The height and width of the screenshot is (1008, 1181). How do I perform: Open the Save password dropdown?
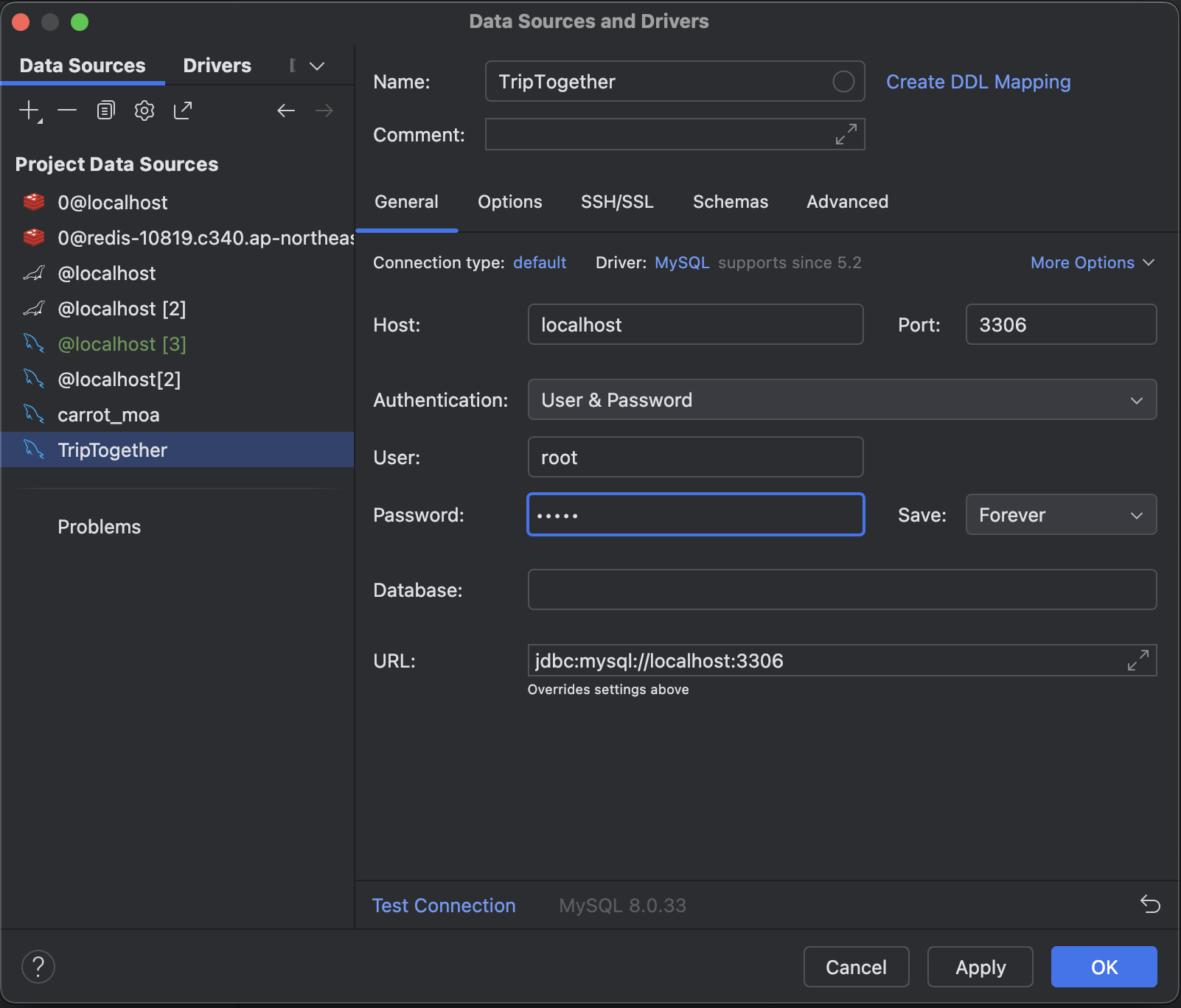[1060, 515]
